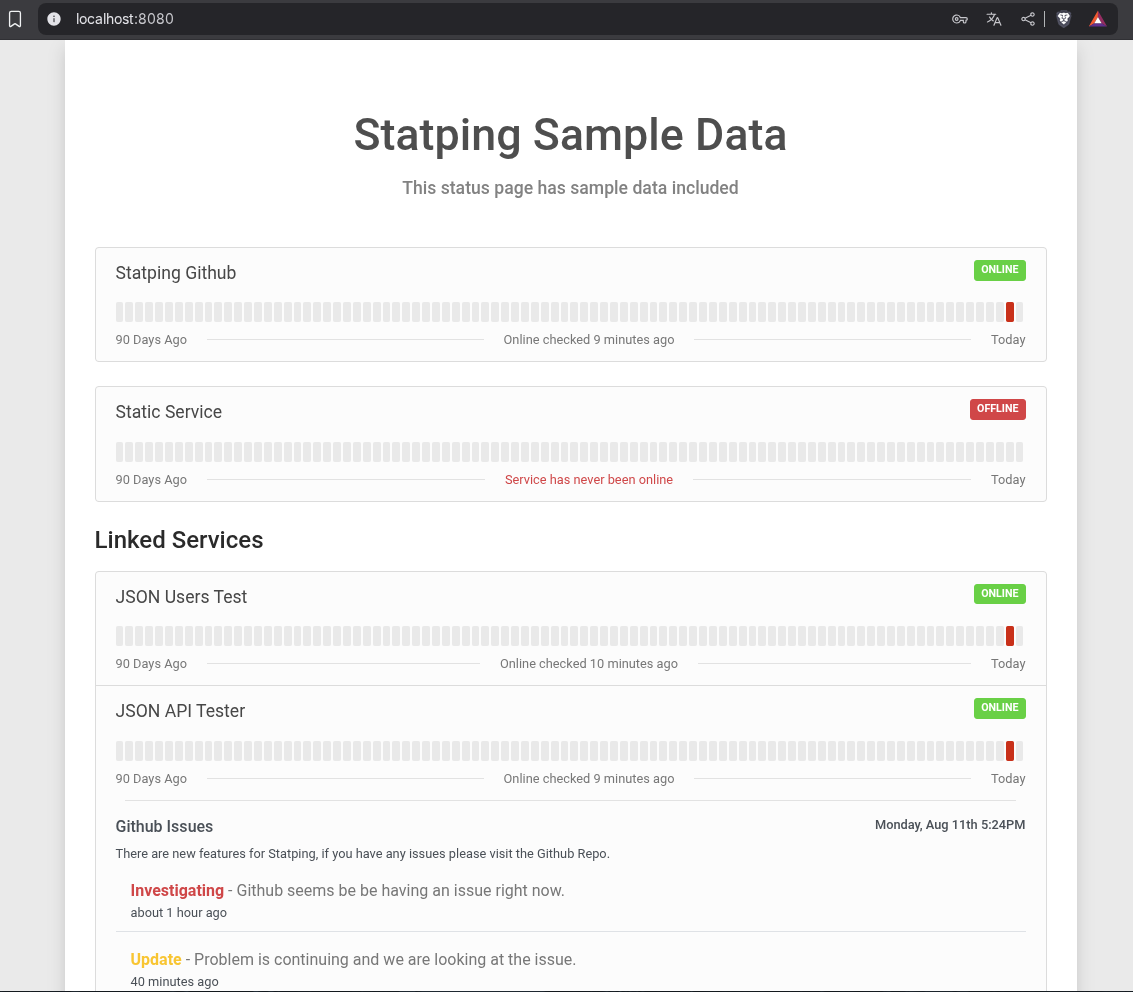The image size is (1133, 992).
Task: Open the Static Service title link
Action: click(x=169, y=412)
